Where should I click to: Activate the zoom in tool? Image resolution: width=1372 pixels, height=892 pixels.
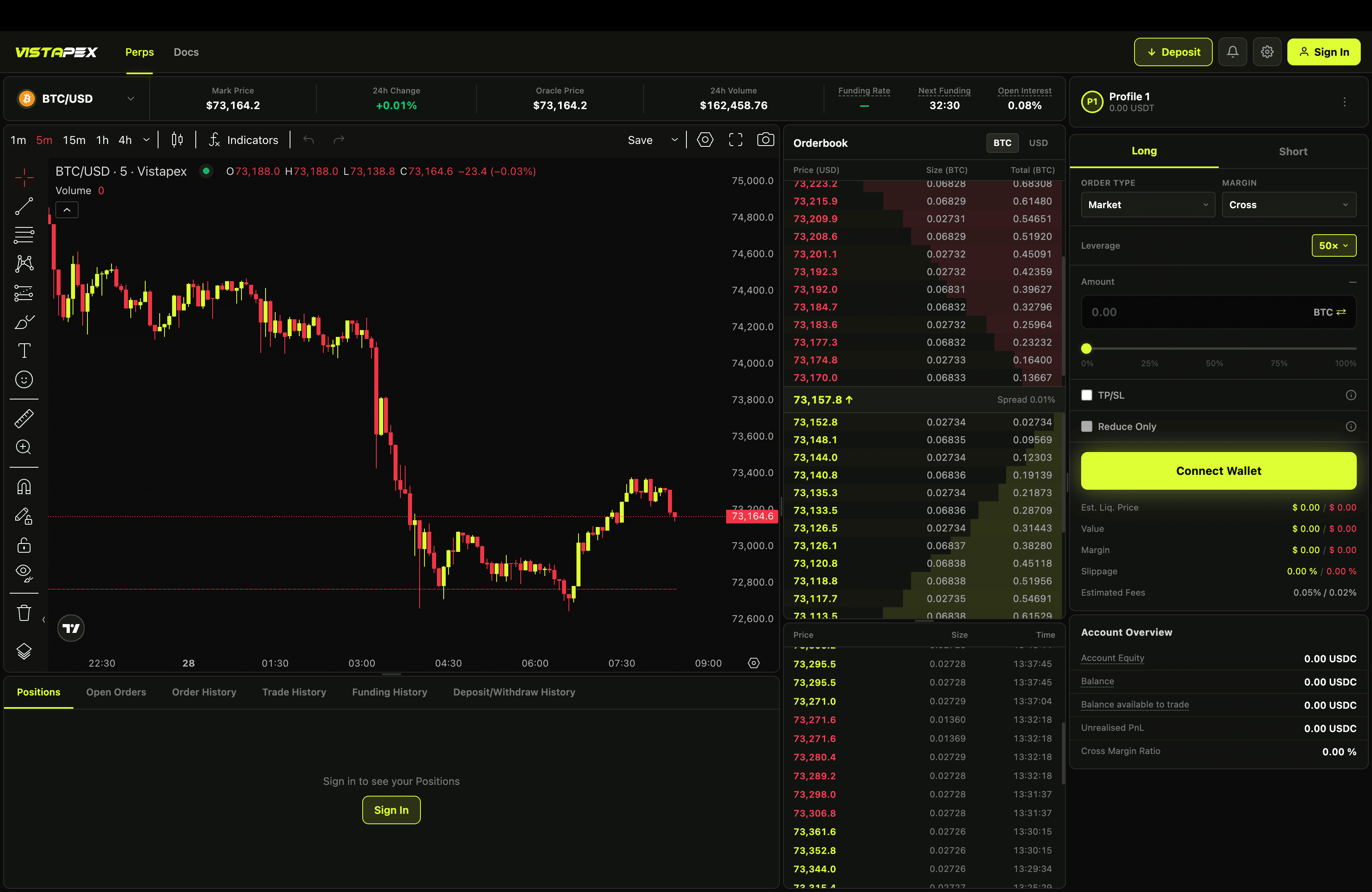[24, 447]
